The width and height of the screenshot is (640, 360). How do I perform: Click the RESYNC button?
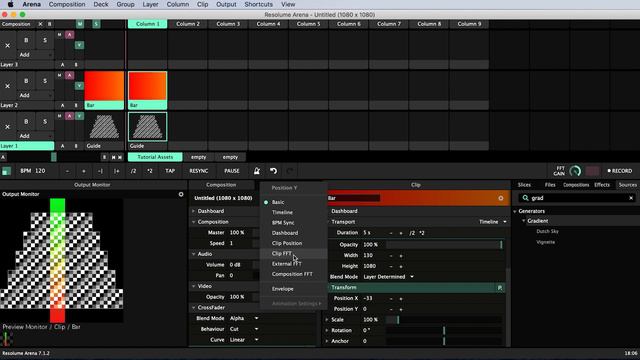199,171
